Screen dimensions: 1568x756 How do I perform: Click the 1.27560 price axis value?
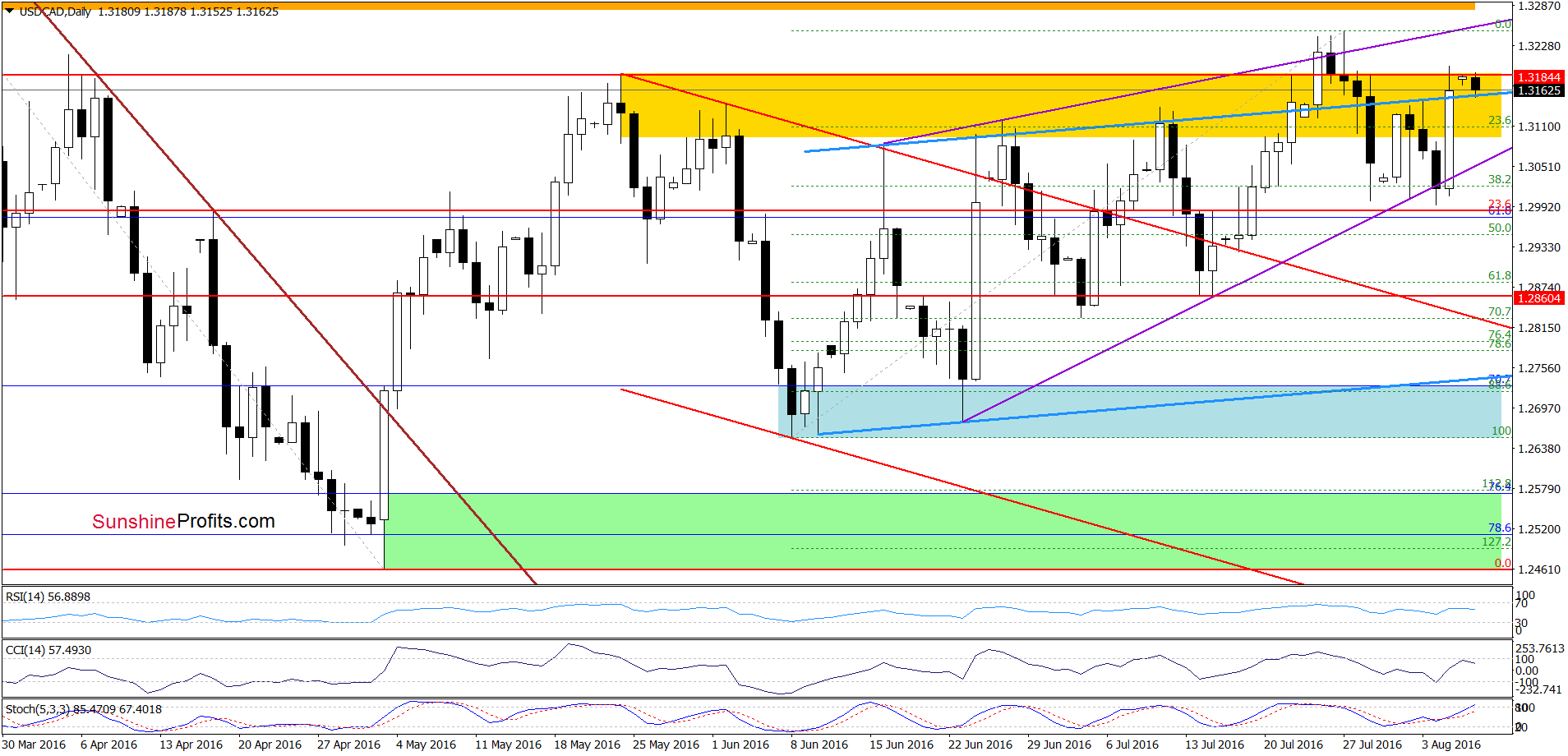click(1538, 368)
